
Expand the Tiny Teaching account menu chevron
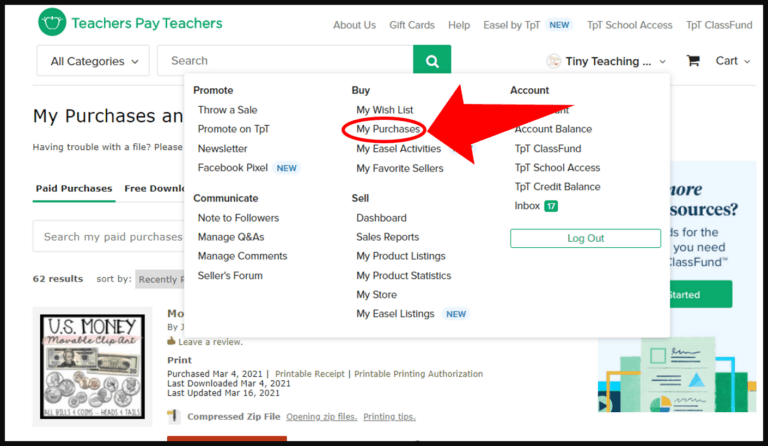pos(662,62)
